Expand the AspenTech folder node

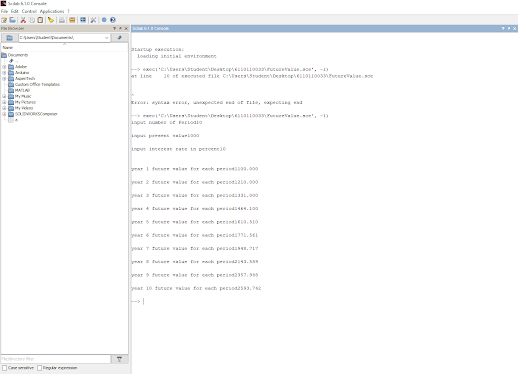(4, 79)
